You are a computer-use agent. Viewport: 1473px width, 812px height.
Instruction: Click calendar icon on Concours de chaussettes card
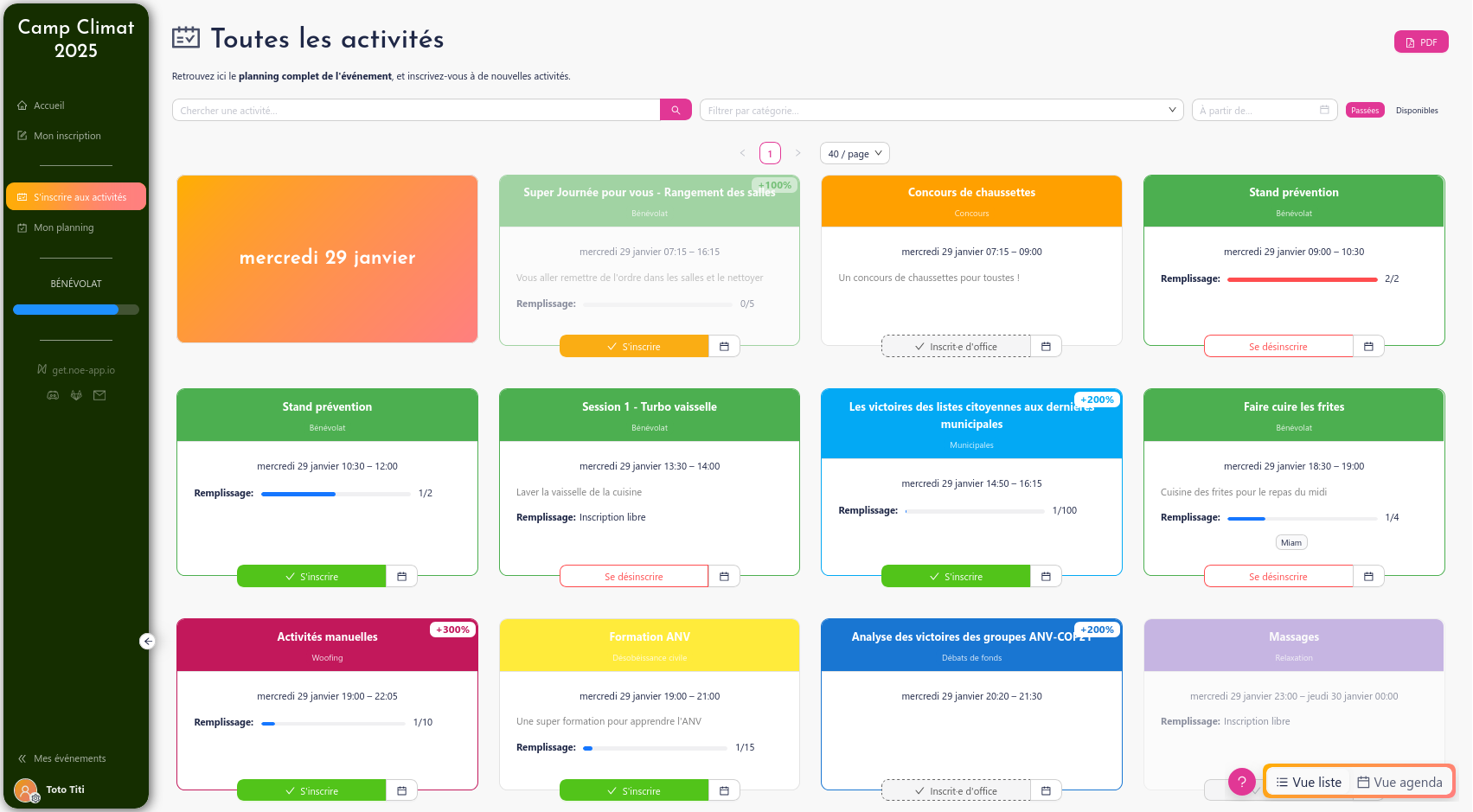click(1046, 346)
